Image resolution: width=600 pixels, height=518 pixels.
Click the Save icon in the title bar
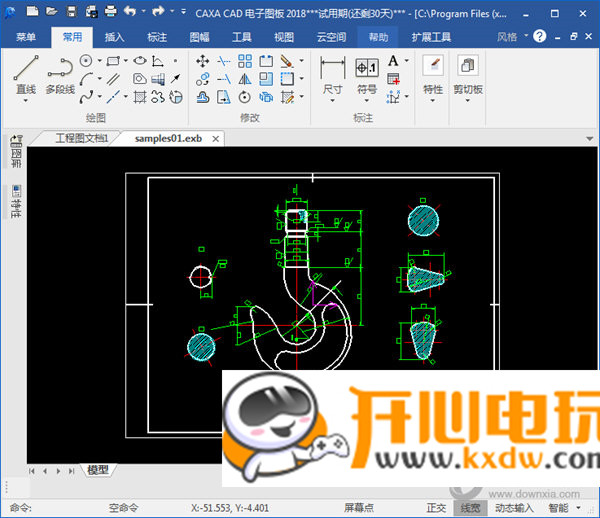point(72,12)
